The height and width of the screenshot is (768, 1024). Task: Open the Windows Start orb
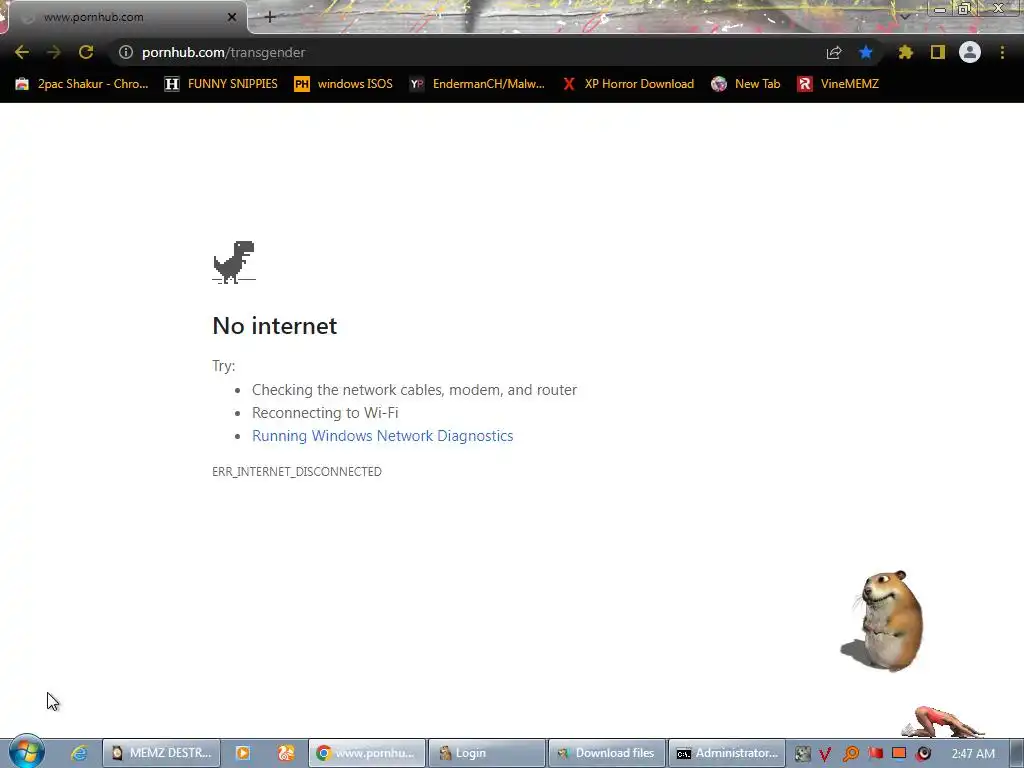[26, 752]
